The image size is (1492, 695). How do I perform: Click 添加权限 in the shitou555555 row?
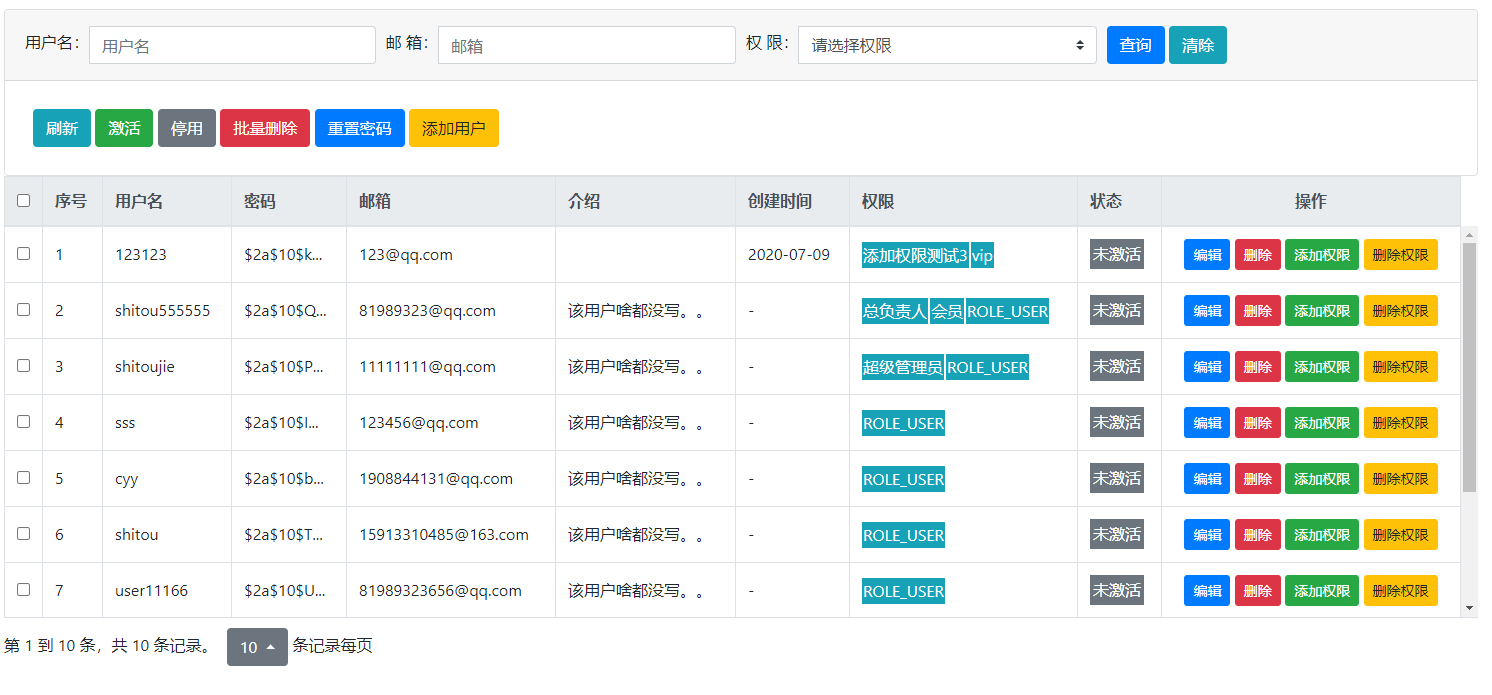(1322, 311)
